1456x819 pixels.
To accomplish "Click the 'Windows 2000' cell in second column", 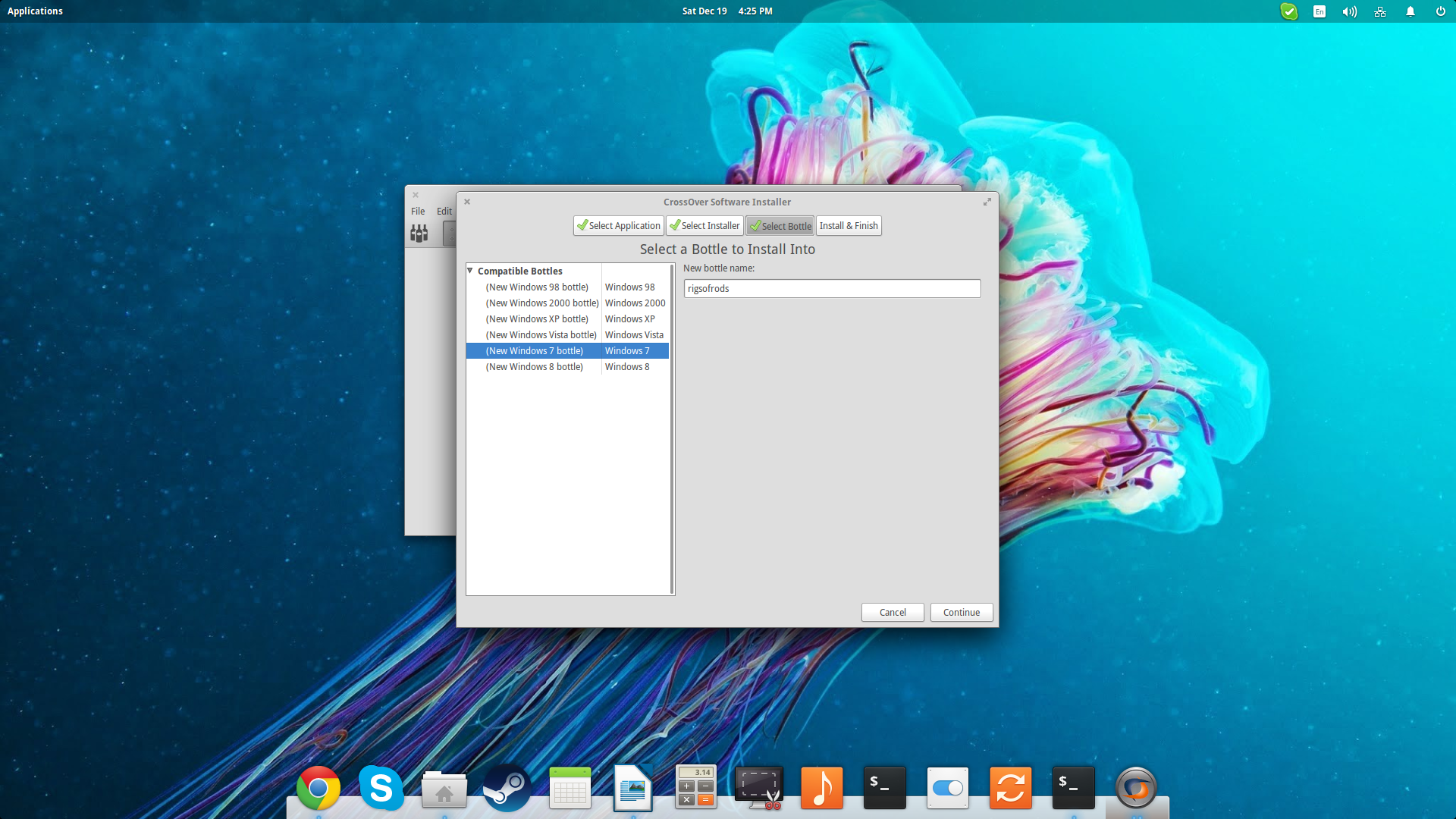I will tap(635, 303).
